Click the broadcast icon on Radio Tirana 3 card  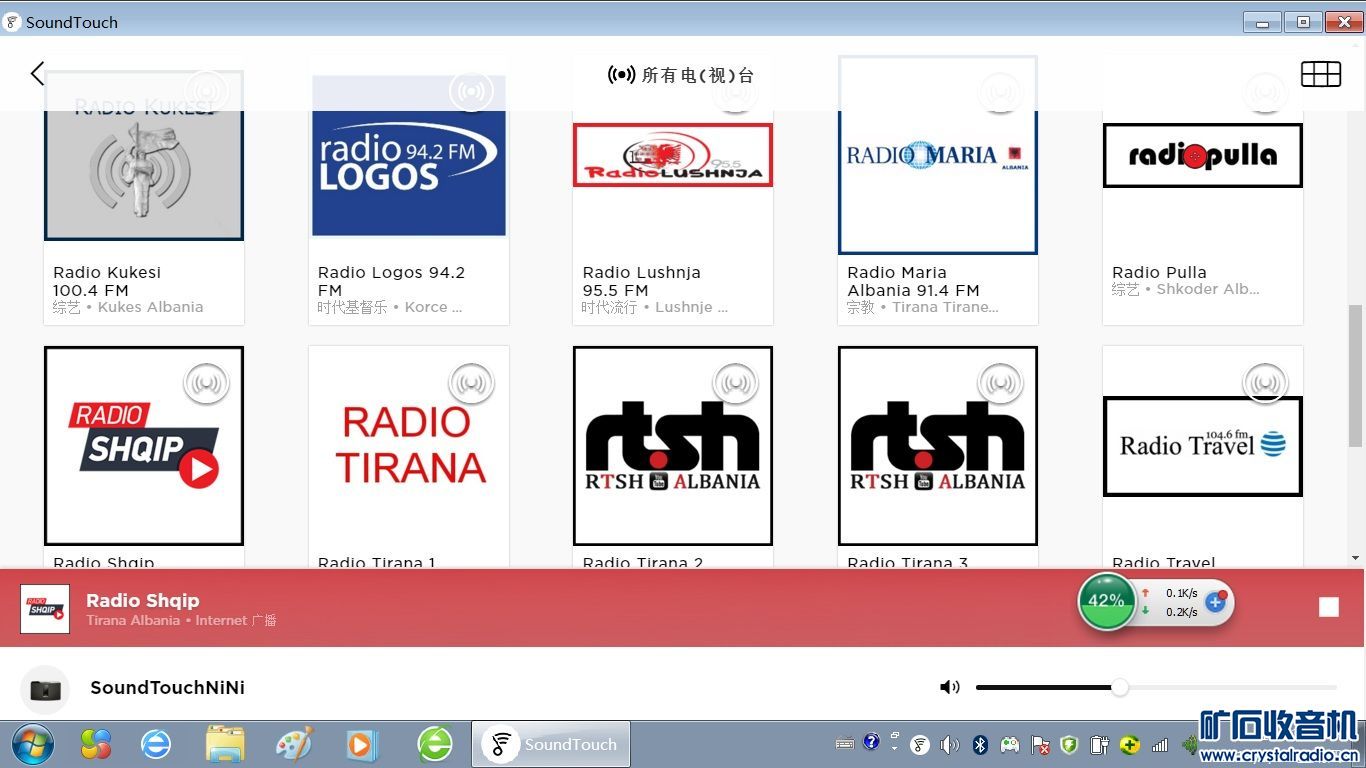click(1000, 382)
